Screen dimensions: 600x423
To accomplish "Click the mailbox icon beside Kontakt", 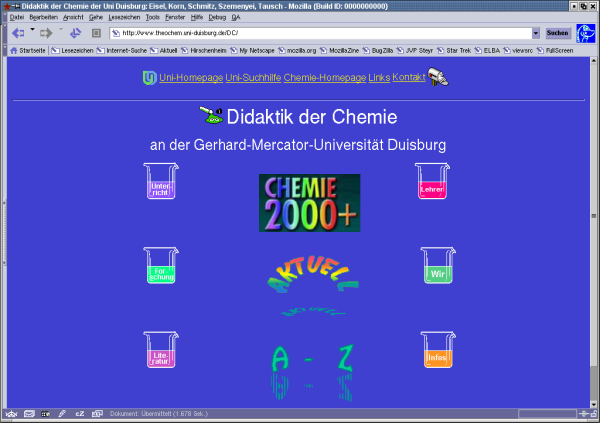I will [x=438, y=77].
